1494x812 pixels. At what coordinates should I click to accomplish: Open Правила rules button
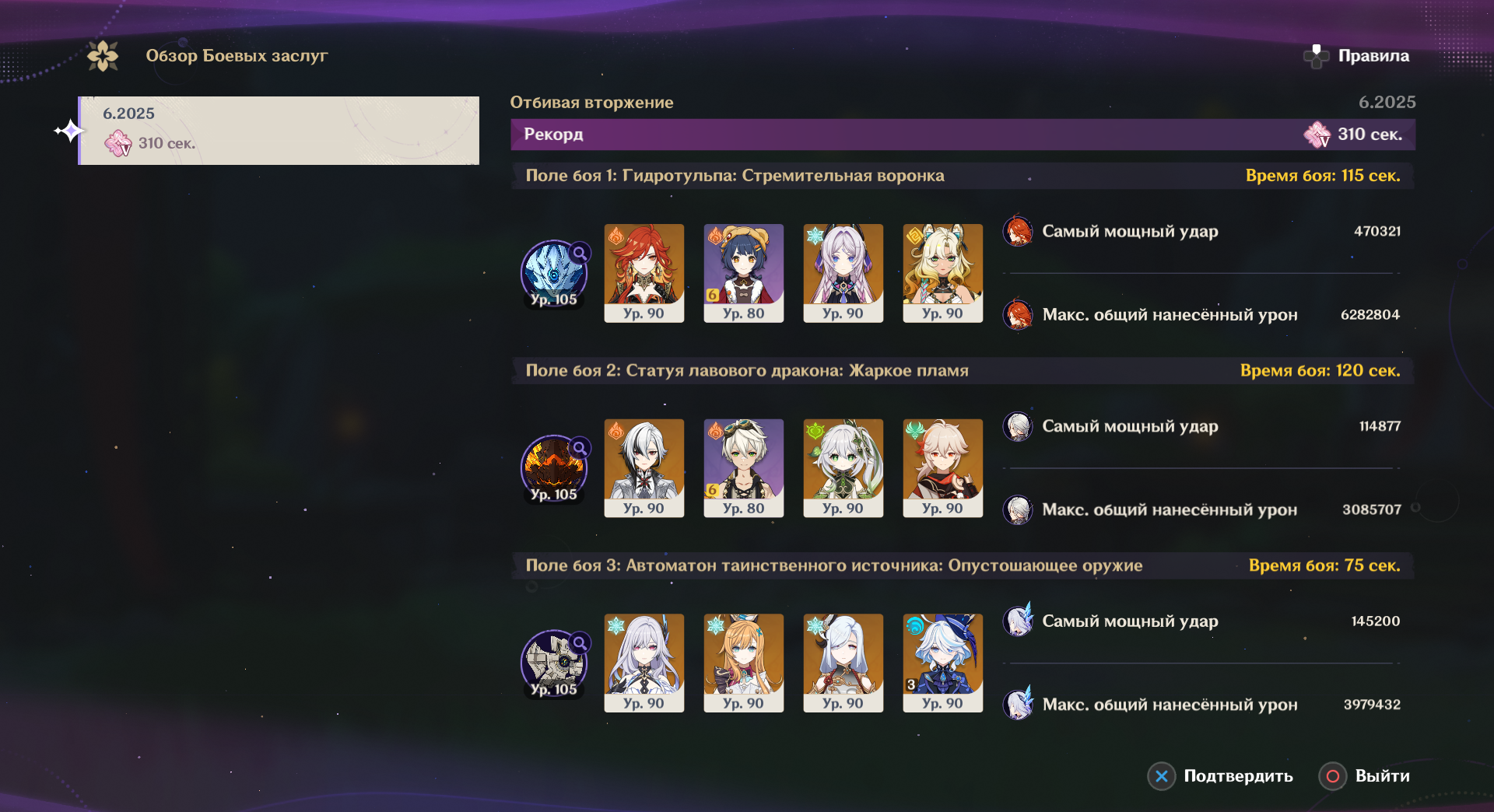(1356, 56)
